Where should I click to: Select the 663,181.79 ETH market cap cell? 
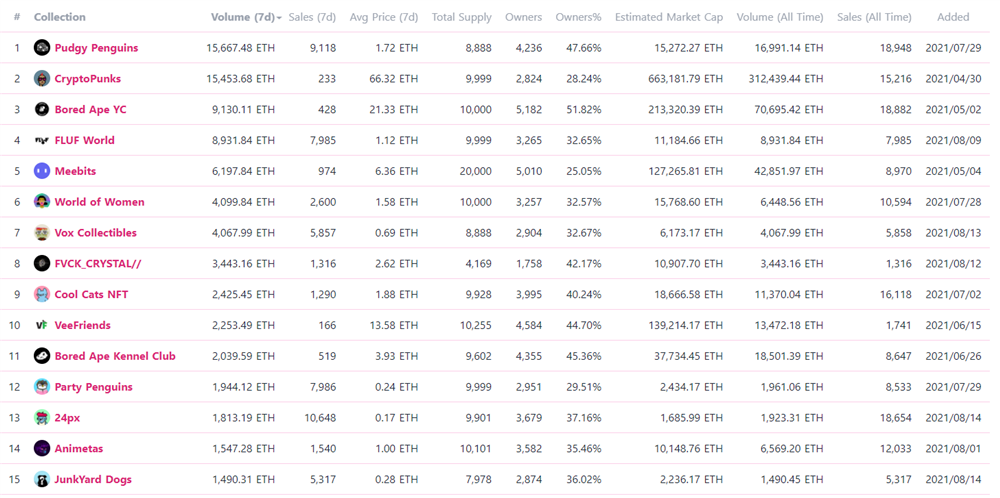[686, 78]
